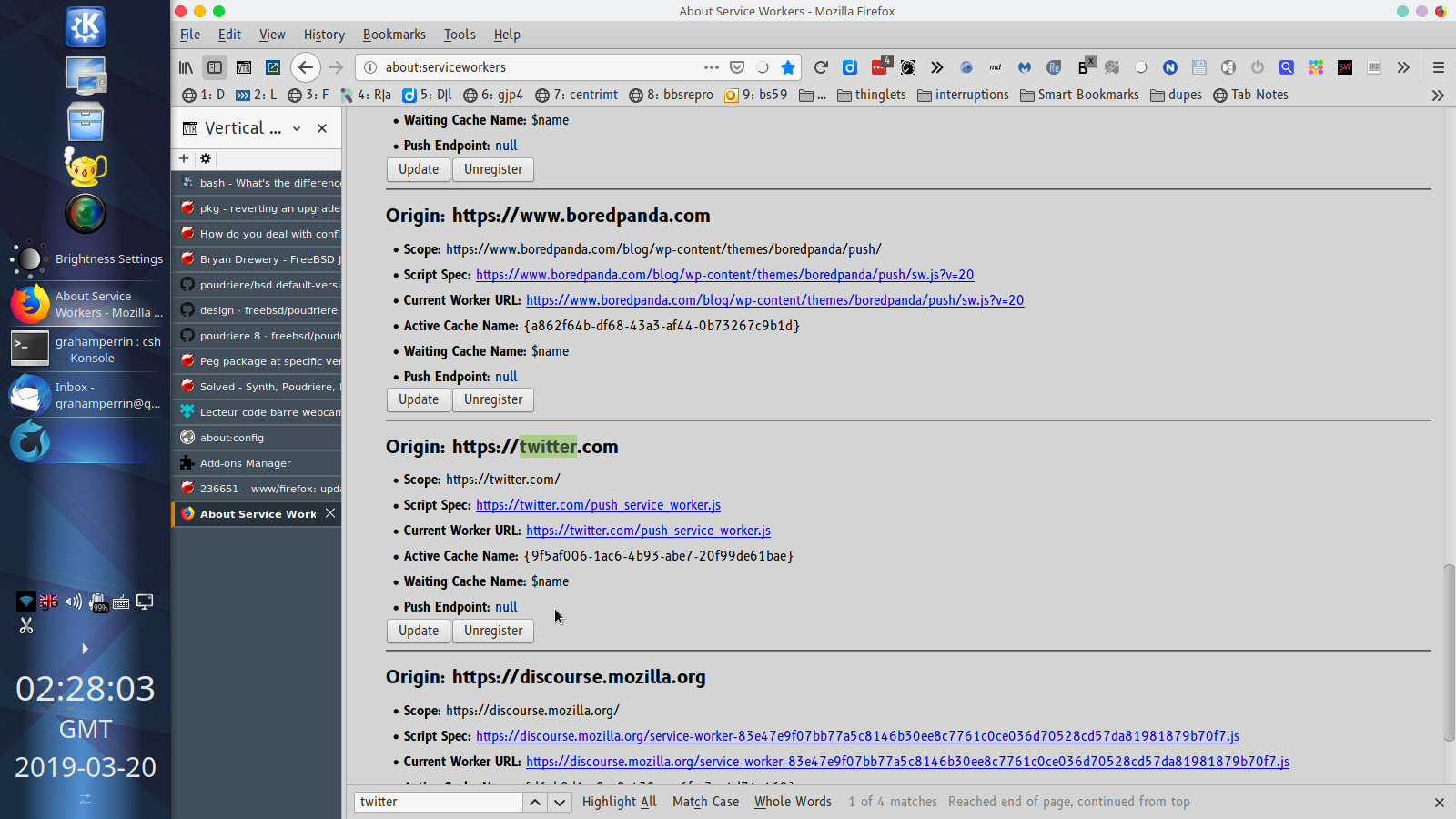Open the floppy disk save extension icon

(x=1198, y=66)
